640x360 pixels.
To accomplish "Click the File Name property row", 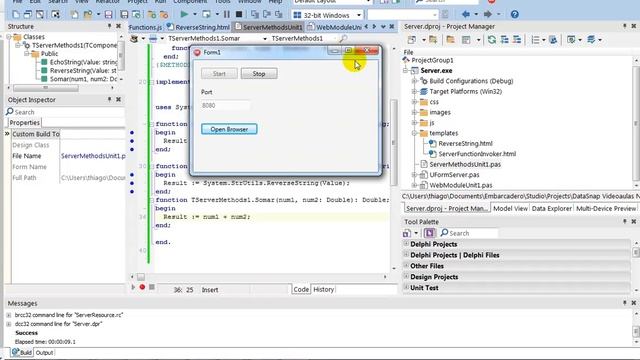I will [68, 156].
